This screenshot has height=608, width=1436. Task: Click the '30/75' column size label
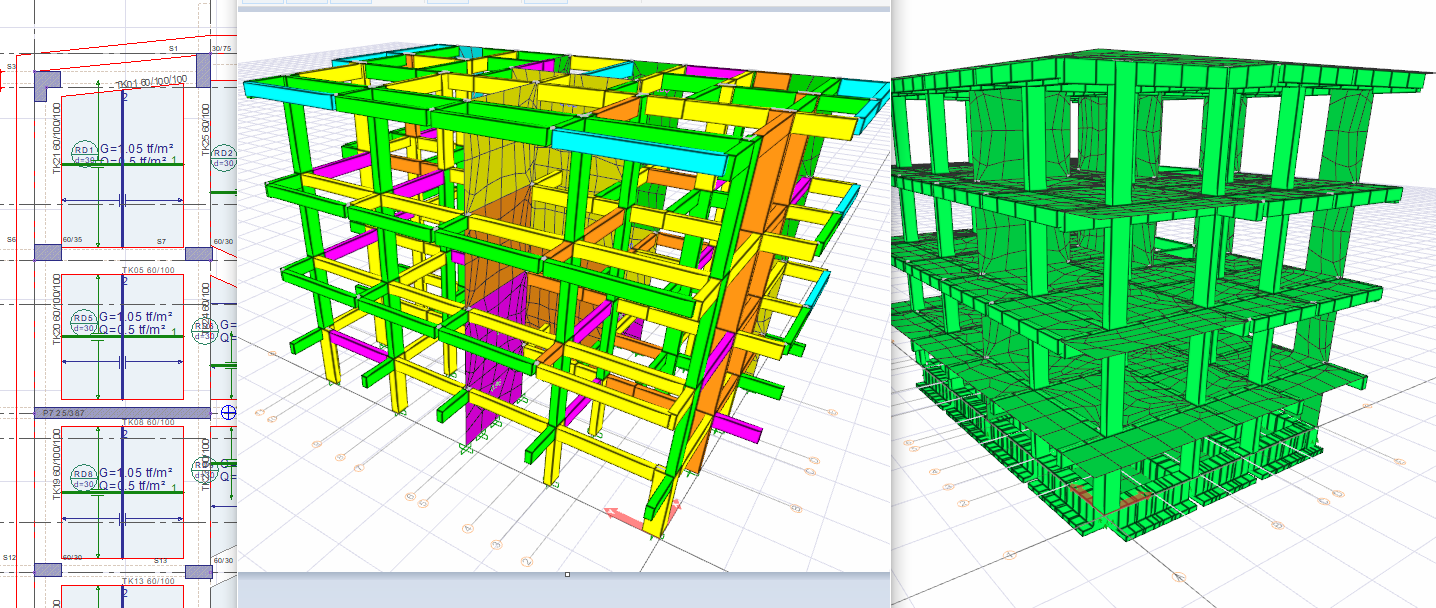pos(222,48)
